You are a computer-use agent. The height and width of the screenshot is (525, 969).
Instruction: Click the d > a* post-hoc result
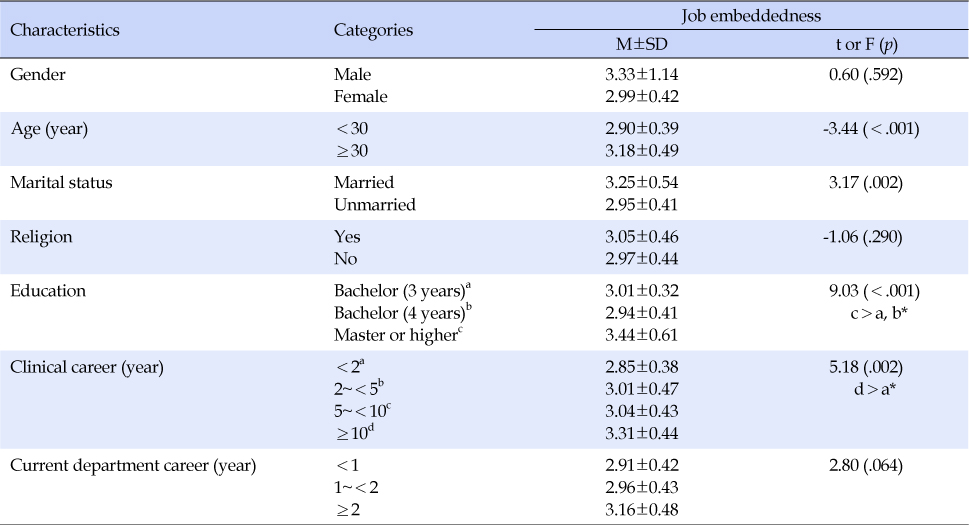point(868,388)
